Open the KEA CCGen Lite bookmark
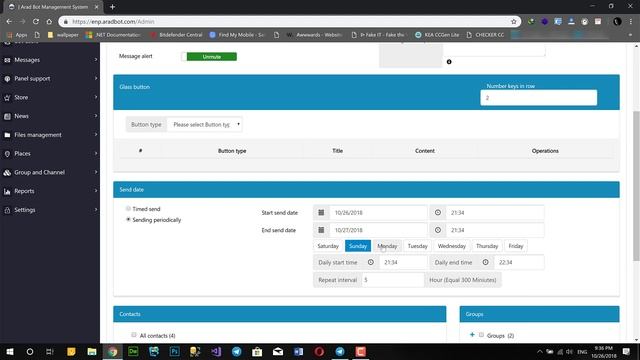Image resolution: width=640 pixels, height=360 pixels. (437, 35)
